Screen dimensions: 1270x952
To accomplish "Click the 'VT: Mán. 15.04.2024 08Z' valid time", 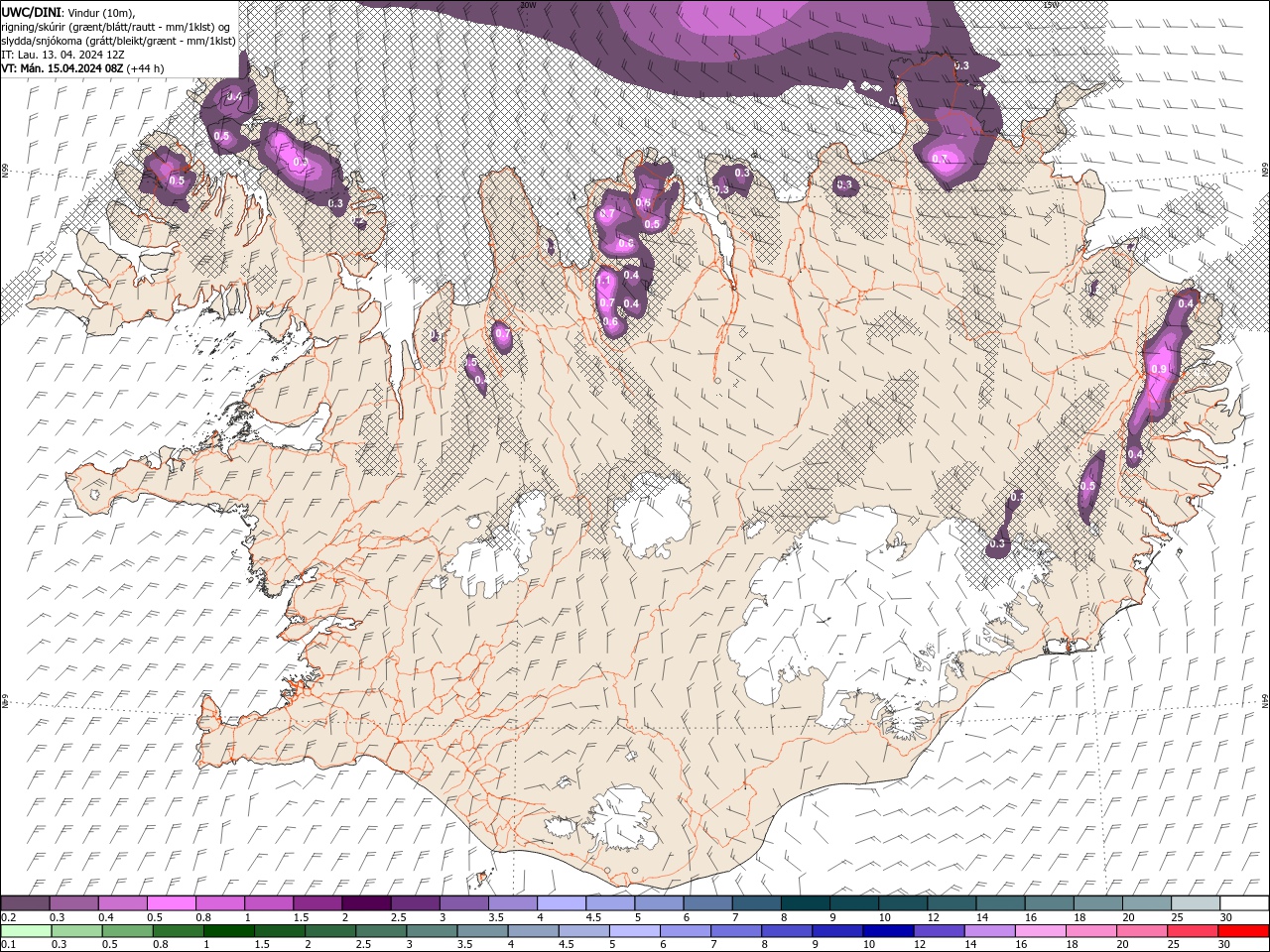I will (62, 68).
